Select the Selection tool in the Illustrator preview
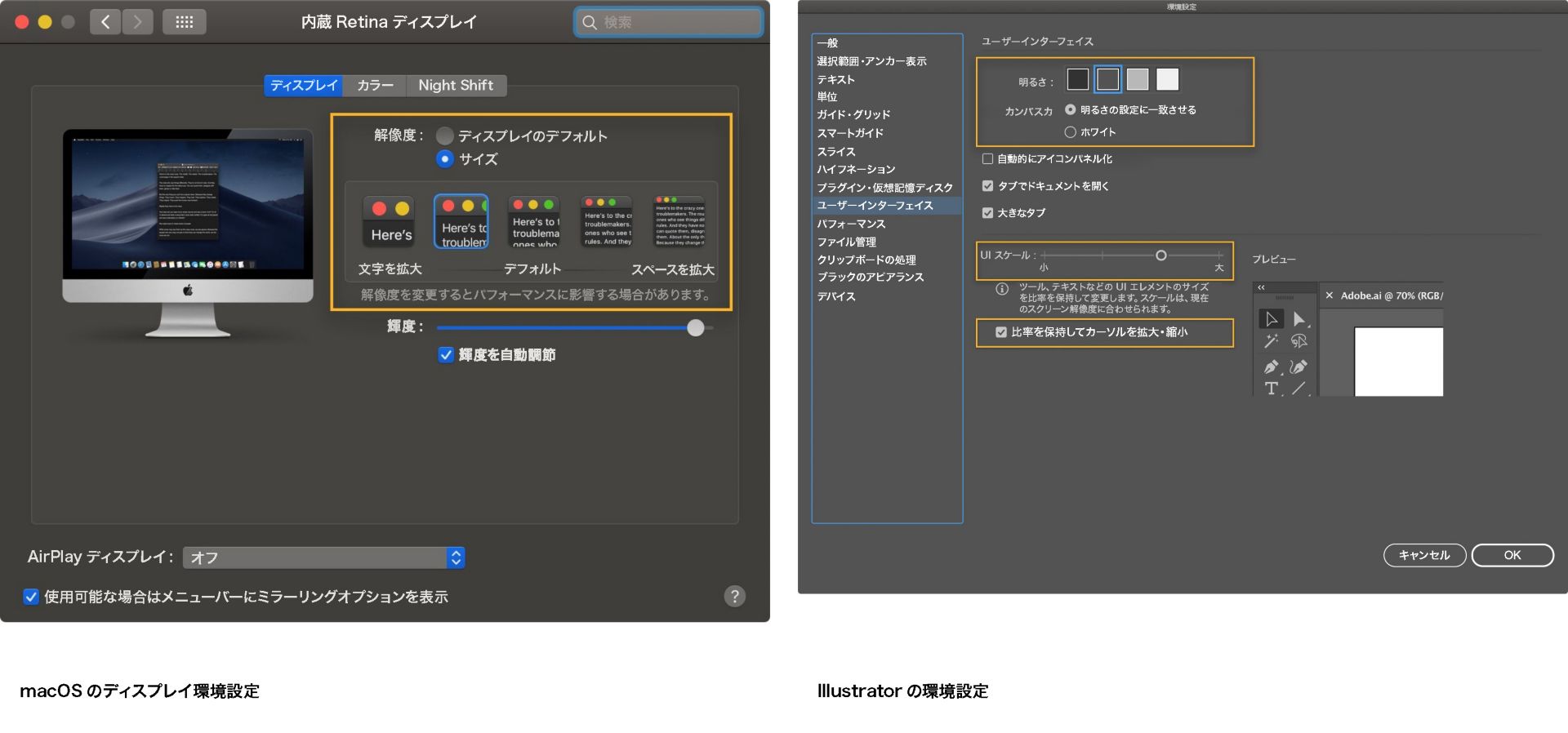The width and height of the screenshot is (1568, 733). [1271, 319]
